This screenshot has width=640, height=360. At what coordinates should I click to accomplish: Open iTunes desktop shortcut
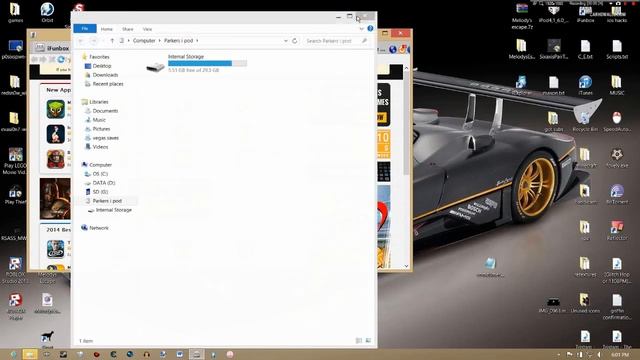coord(585,85)
